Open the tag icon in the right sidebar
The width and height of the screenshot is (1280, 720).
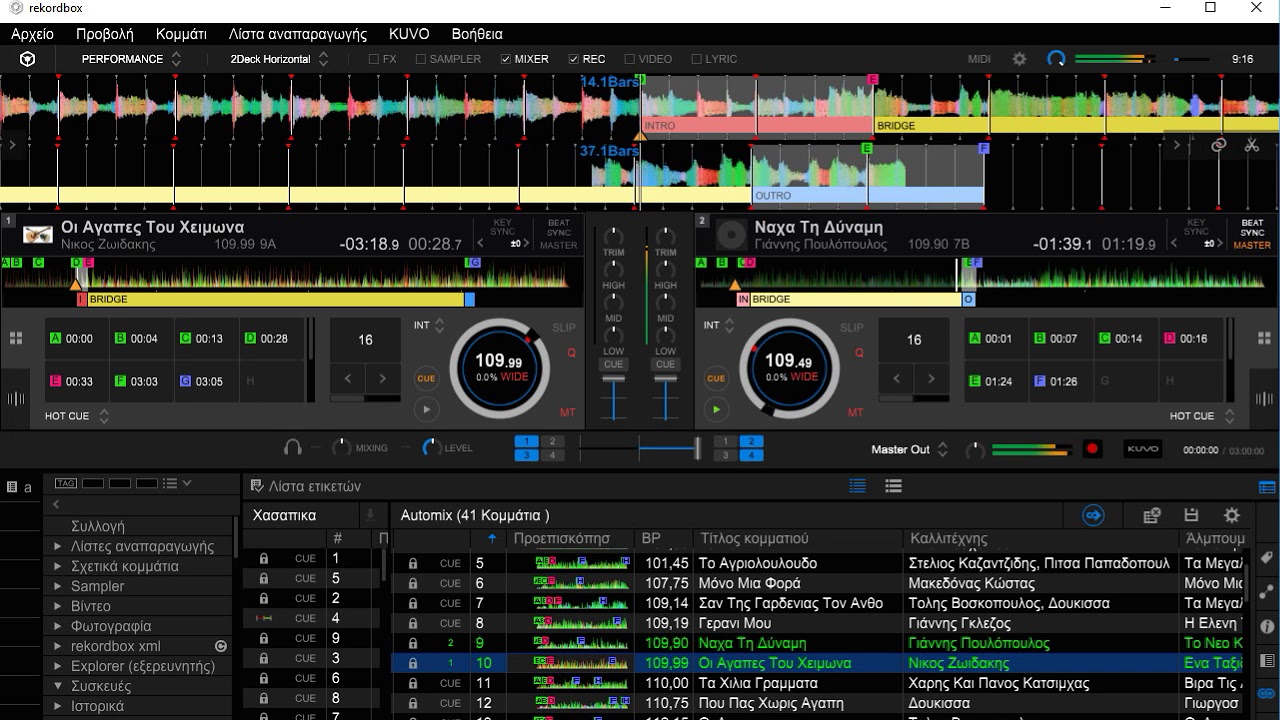pos(1266,558)
